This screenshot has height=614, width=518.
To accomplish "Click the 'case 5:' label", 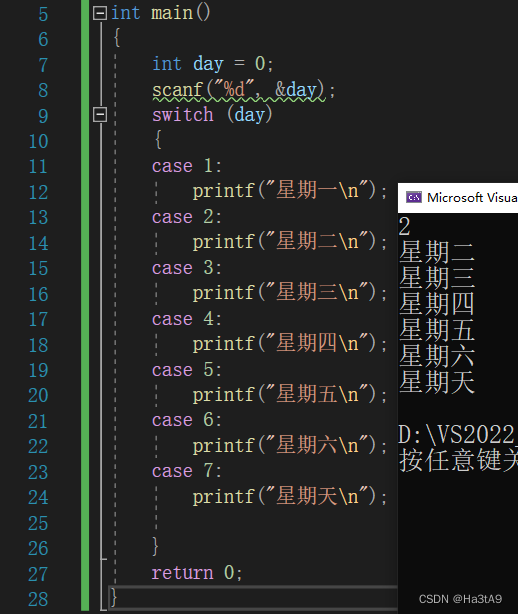I will (187, 370).
